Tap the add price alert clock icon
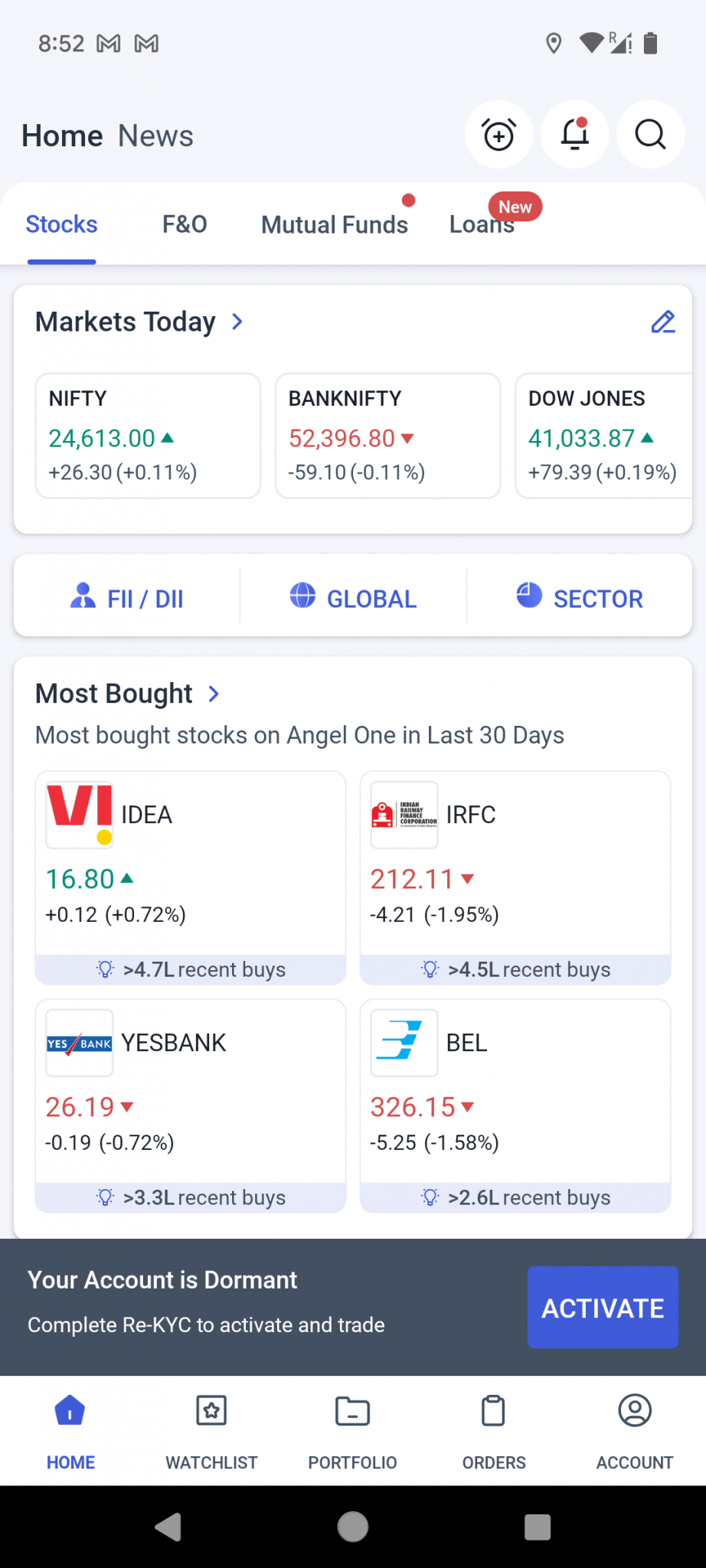 pyautogui.click(x=498, y=136)
